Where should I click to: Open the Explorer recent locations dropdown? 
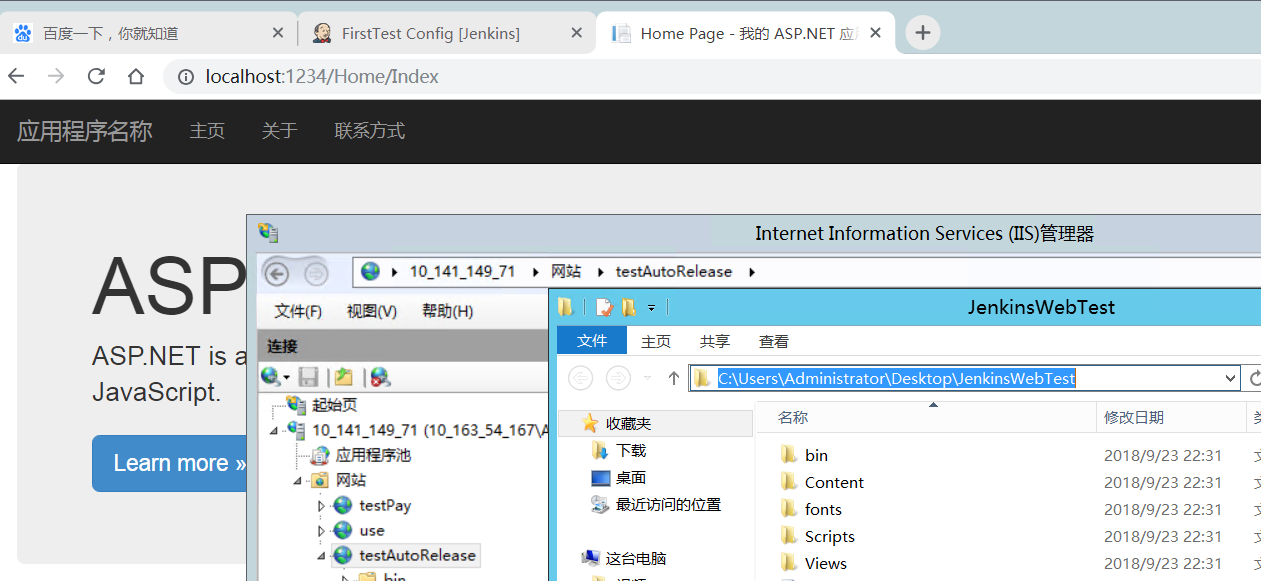647,378
